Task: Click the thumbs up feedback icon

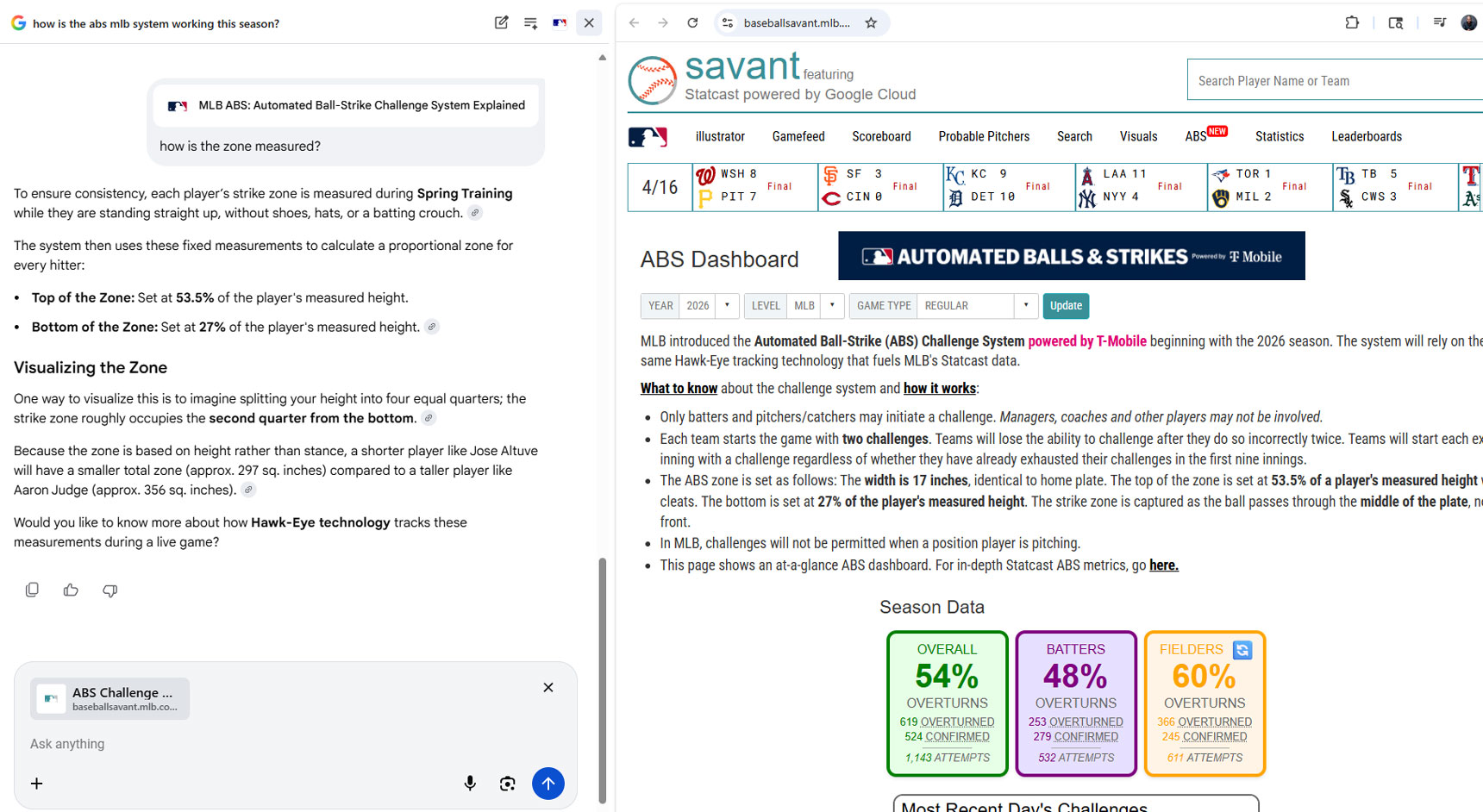Action: [71, 590]
